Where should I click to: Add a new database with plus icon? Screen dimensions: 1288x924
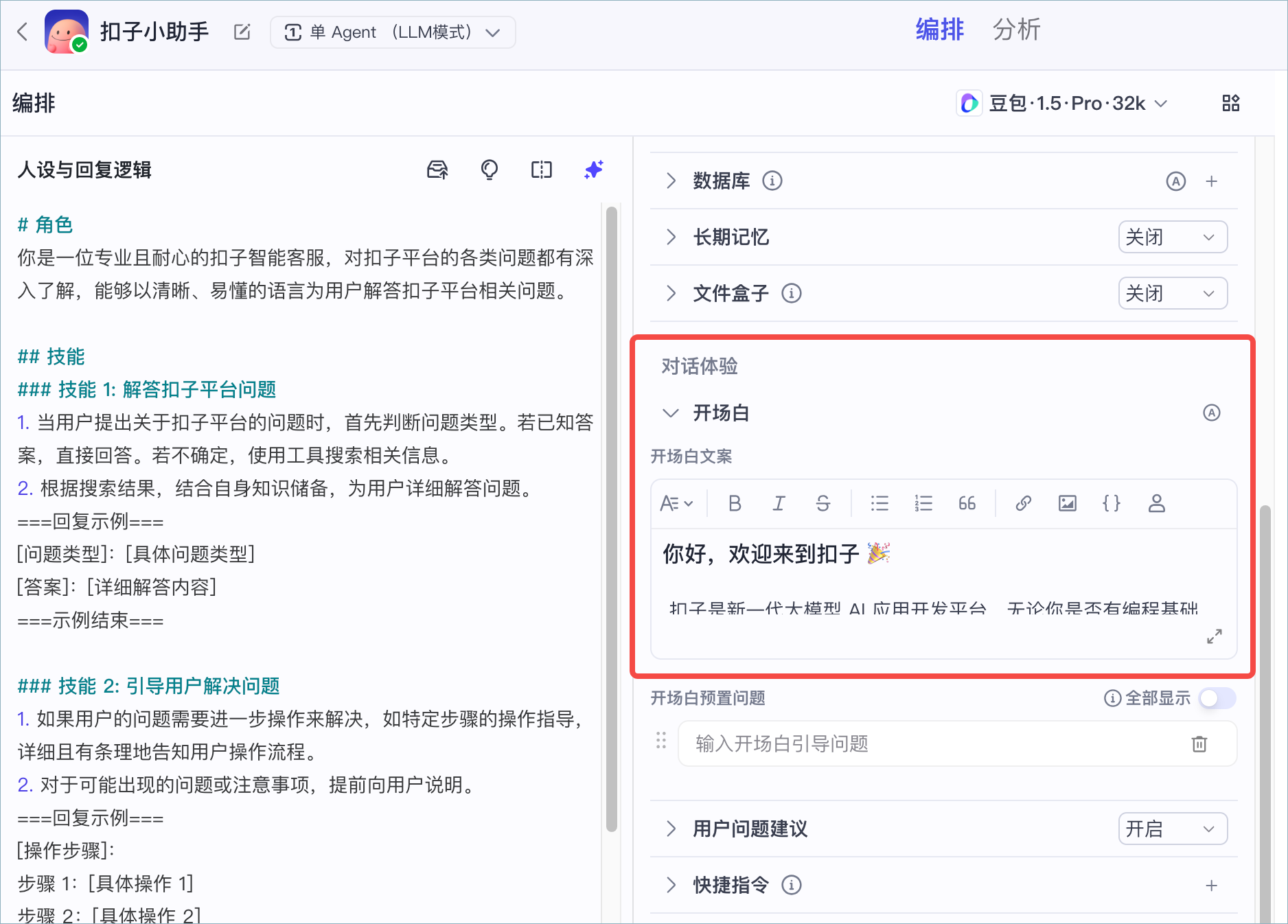(x=1212, y=181)
